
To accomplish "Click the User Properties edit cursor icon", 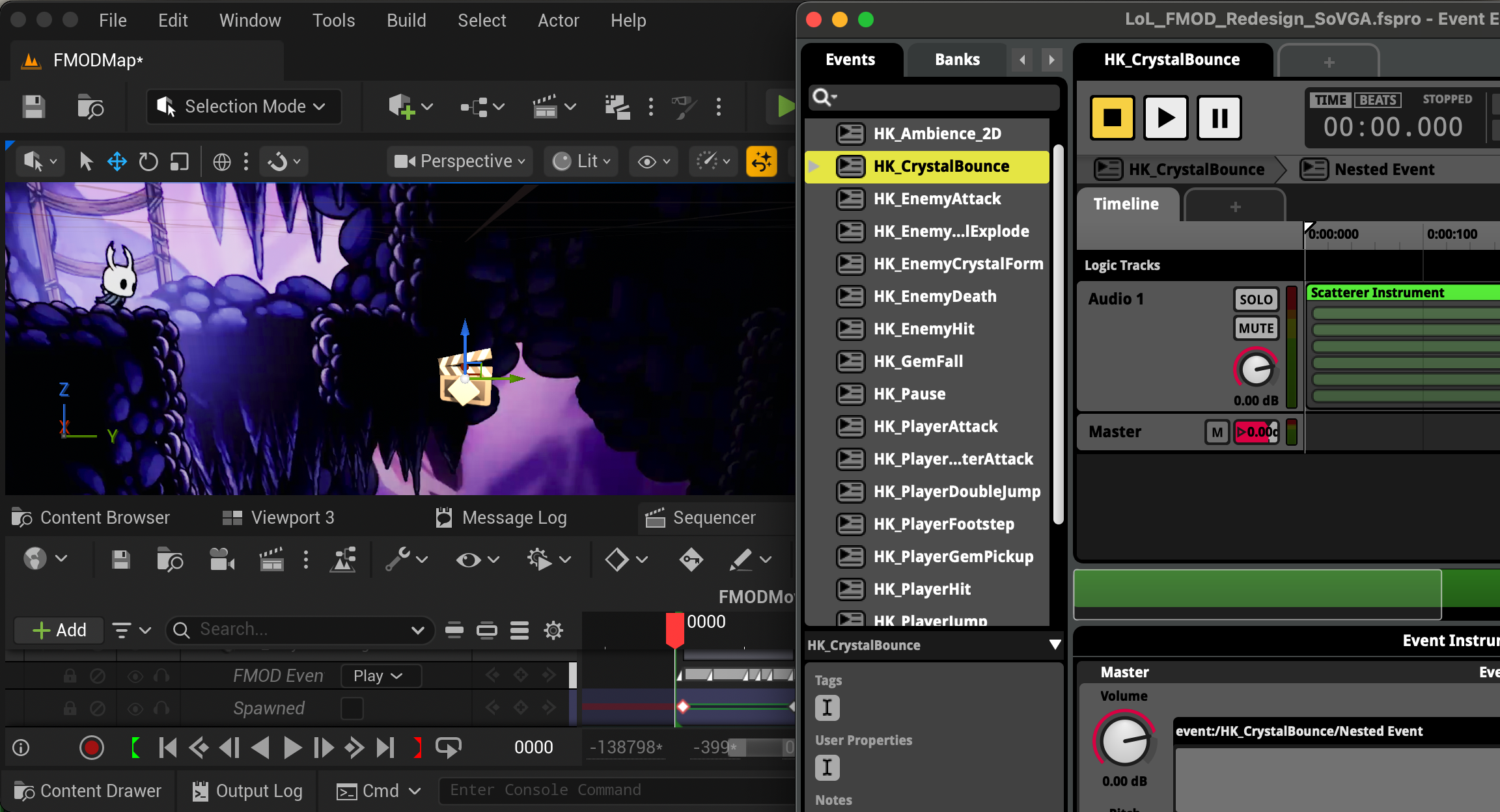I will [827, 767].
